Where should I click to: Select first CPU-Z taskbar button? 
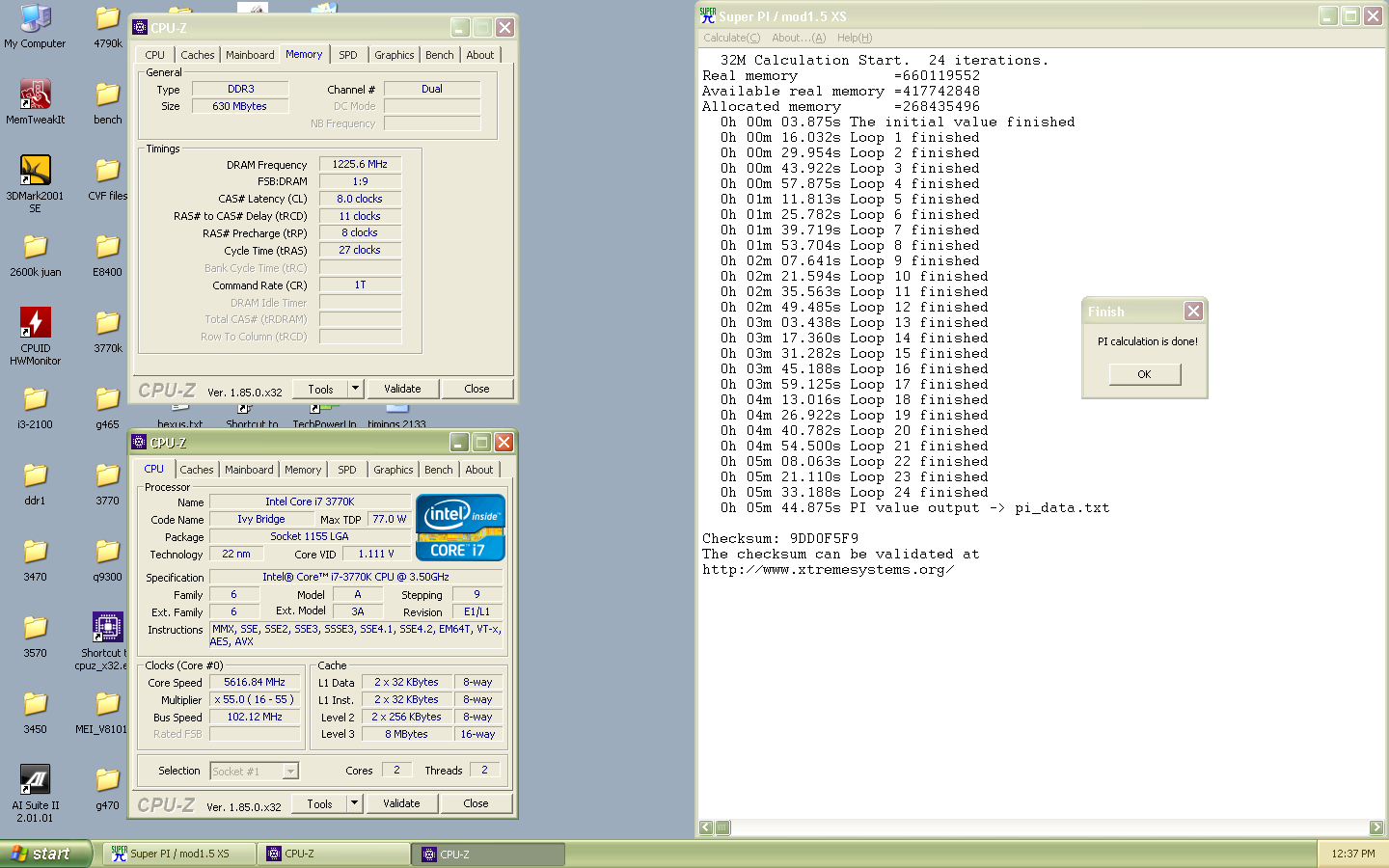334,854
